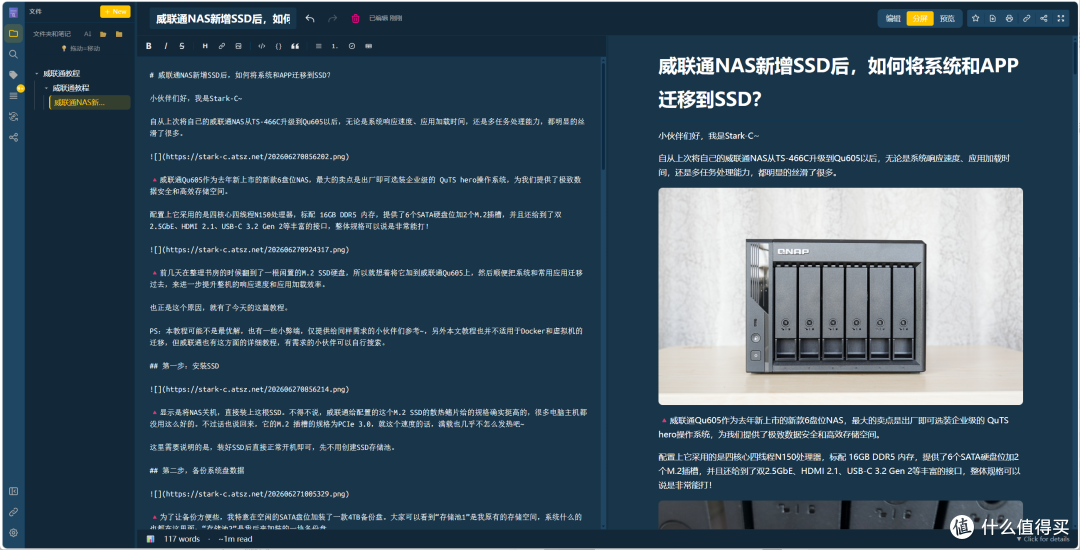
Task: Click the NAS photo in preview pane
Action: point(840,296)
